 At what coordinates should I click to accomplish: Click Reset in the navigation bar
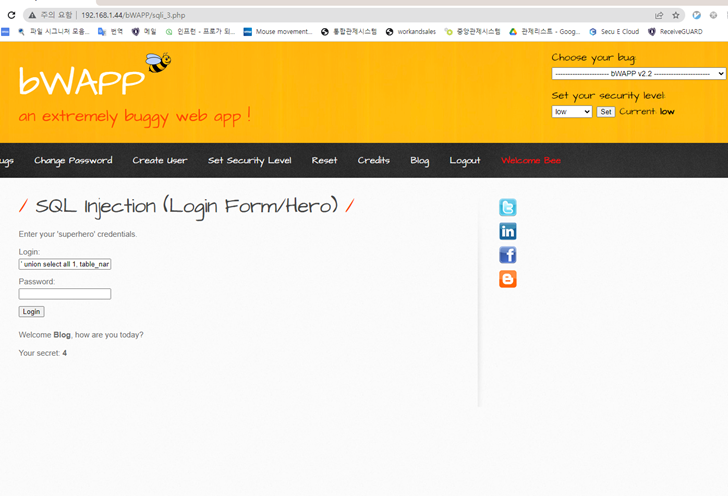[x=324, y=160]
